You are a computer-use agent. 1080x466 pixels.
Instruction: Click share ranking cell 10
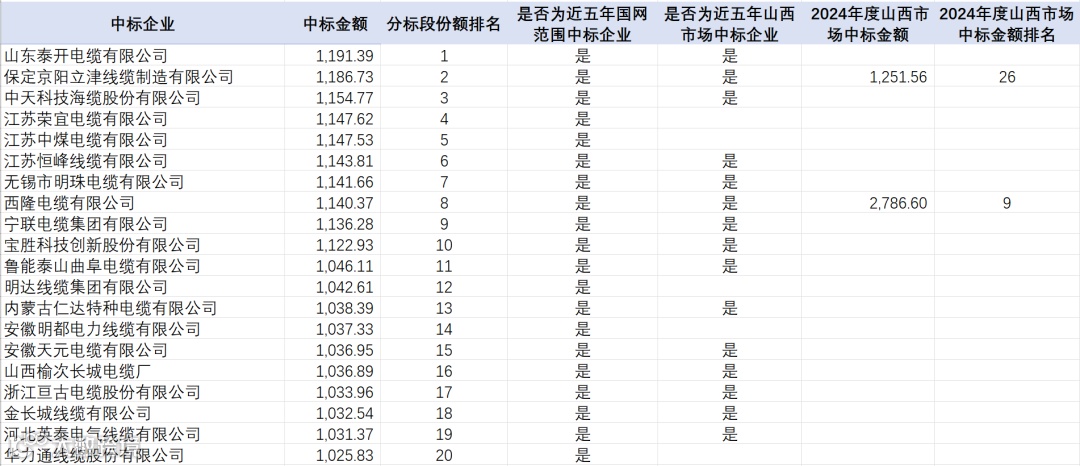coord(444,245)
